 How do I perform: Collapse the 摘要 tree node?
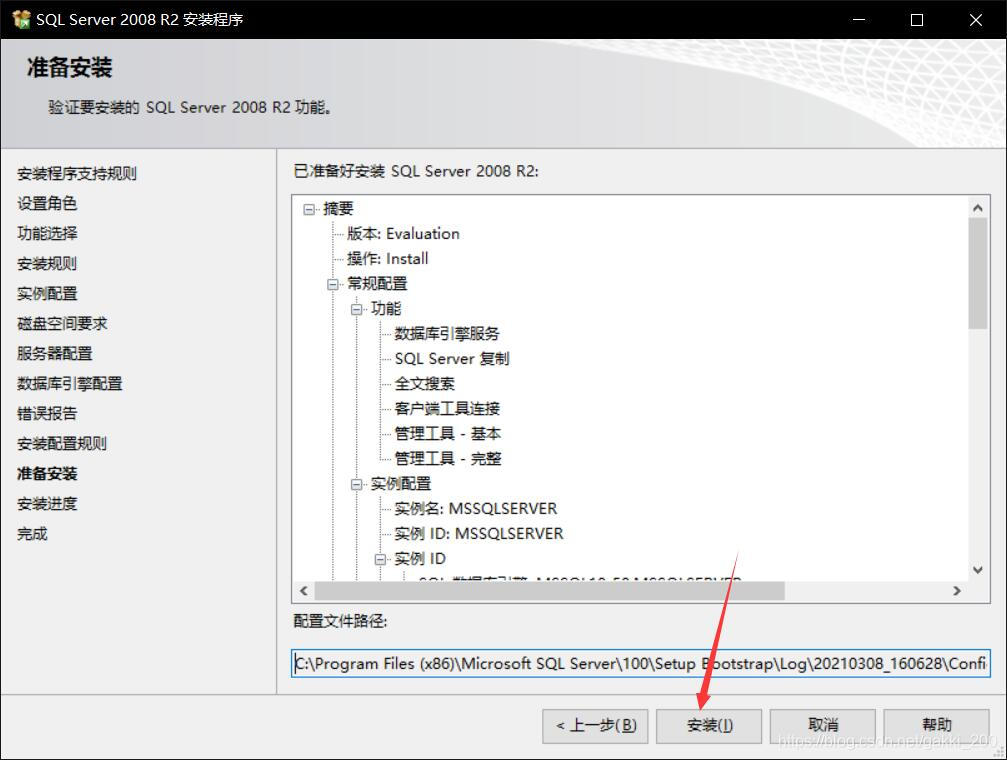point(308,208)
